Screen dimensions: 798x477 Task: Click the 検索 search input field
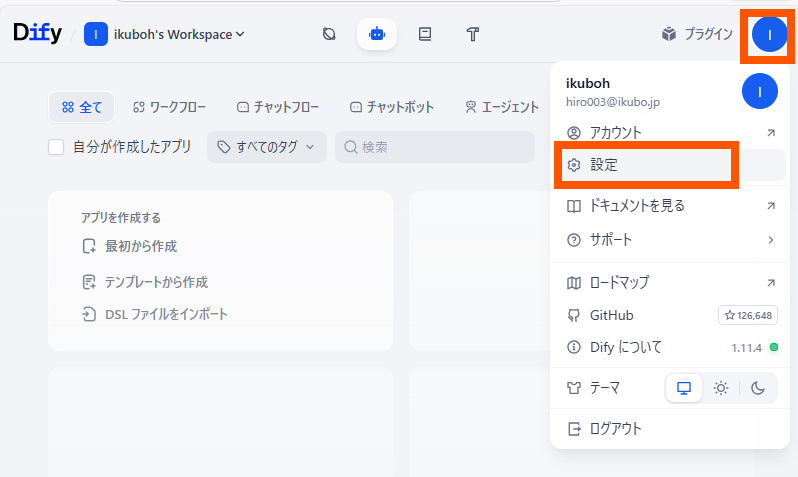click(440, 147)
